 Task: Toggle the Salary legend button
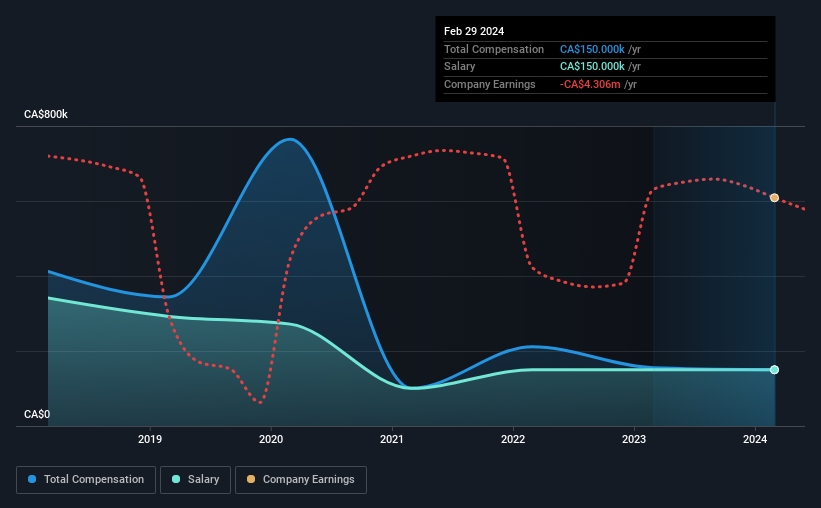point(195,480)
